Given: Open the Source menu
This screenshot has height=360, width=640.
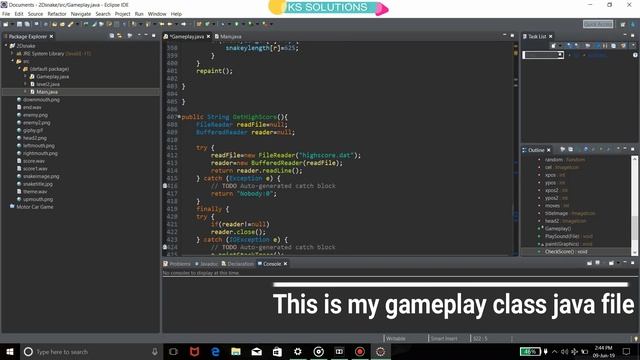Looking at the screenshot, I should pos(35,14).
